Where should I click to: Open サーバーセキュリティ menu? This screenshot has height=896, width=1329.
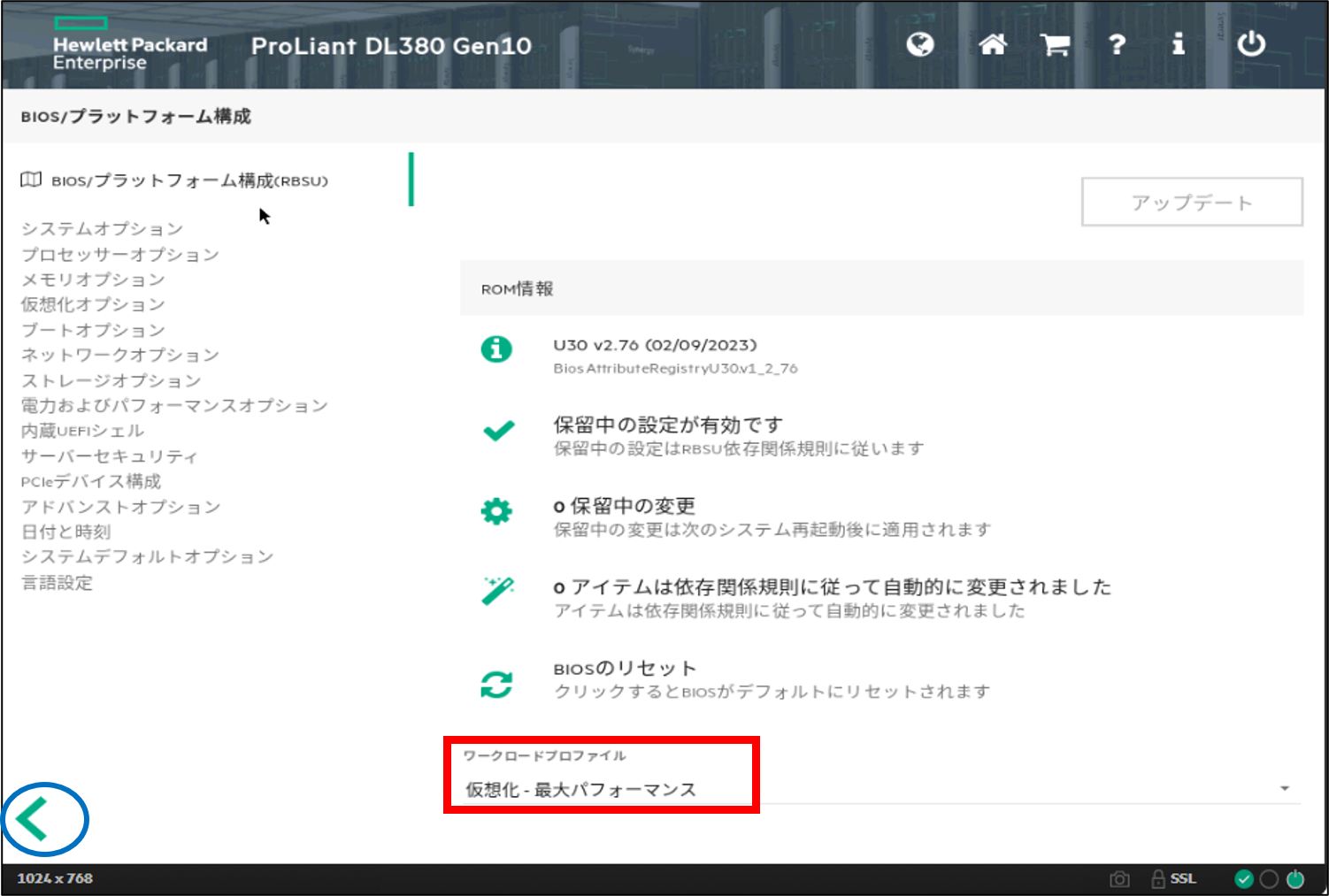click(x=110, y=456)
